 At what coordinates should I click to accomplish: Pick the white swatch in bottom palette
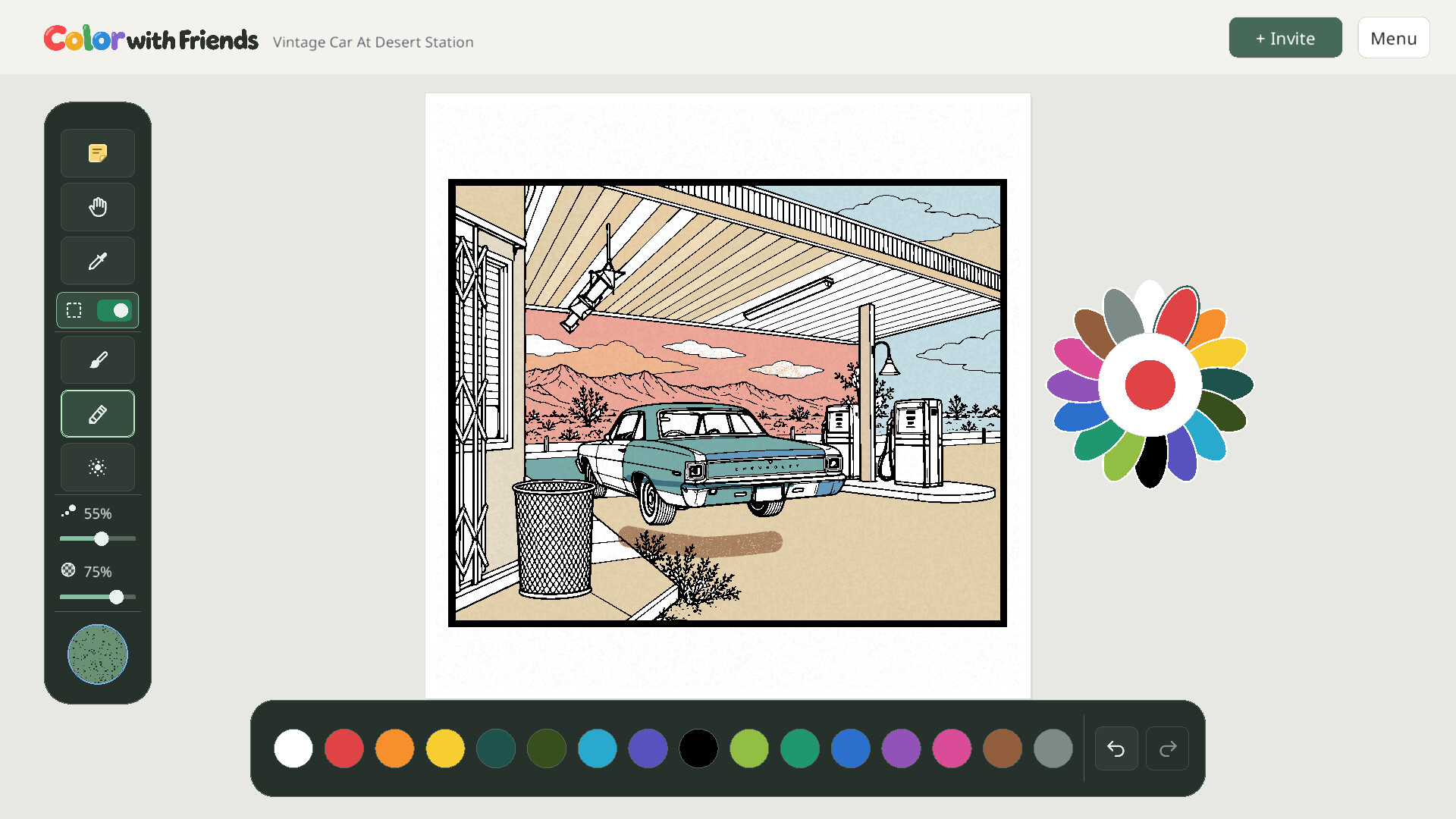tap(293, 748)
